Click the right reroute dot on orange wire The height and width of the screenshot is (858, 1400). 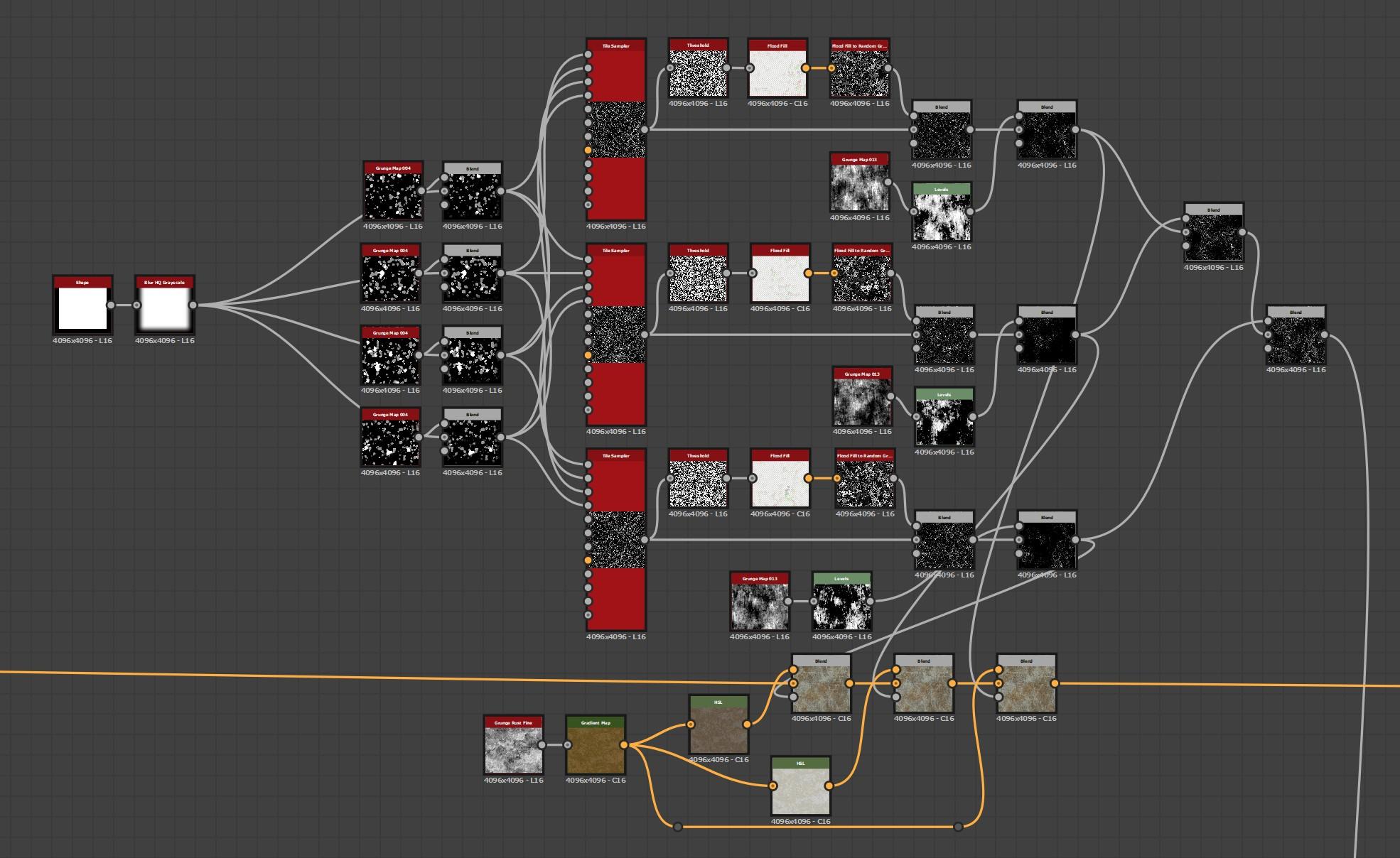click(x=958, y=827)
